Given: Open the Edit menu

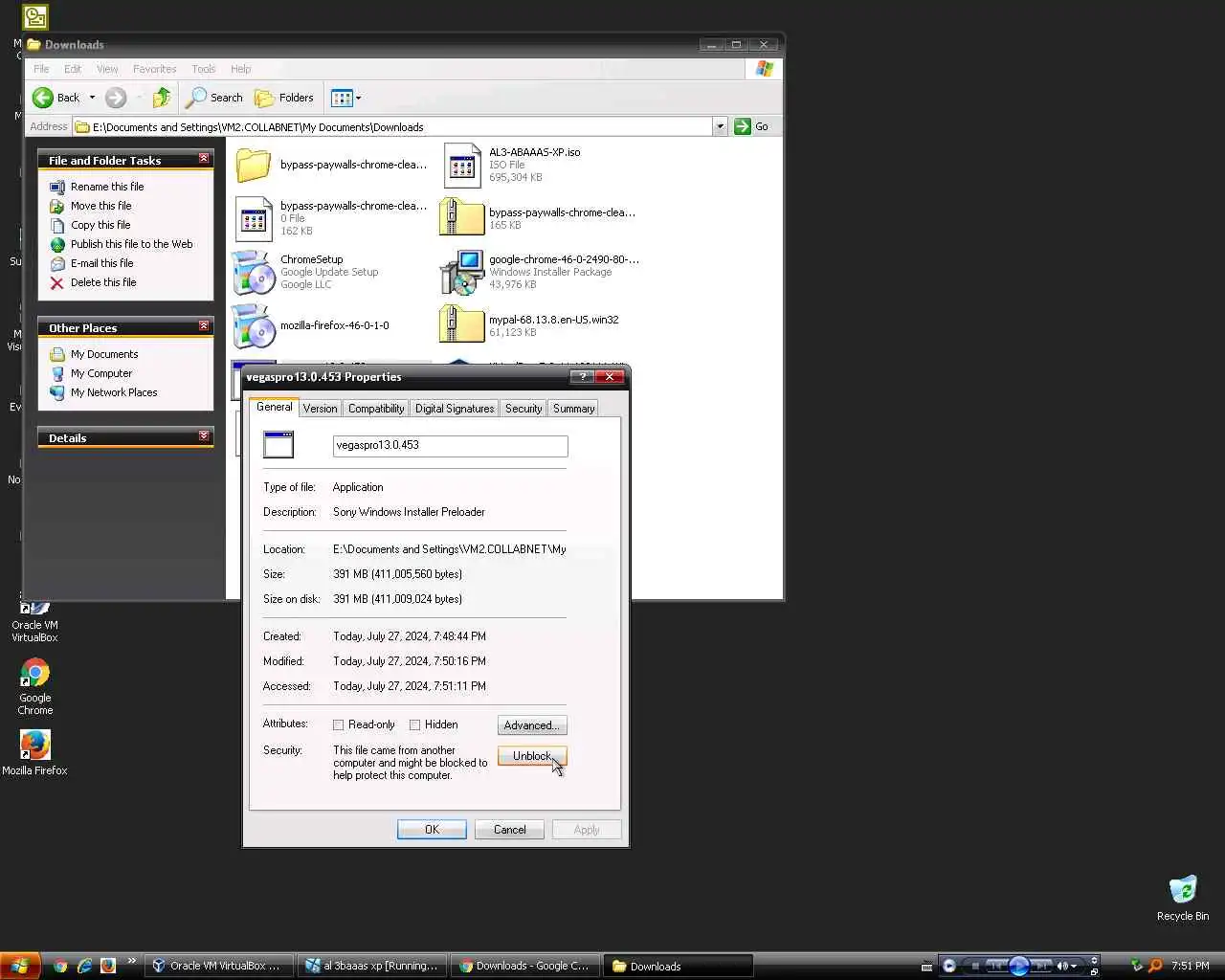Looking at the screenshot, I should [73, 69].
